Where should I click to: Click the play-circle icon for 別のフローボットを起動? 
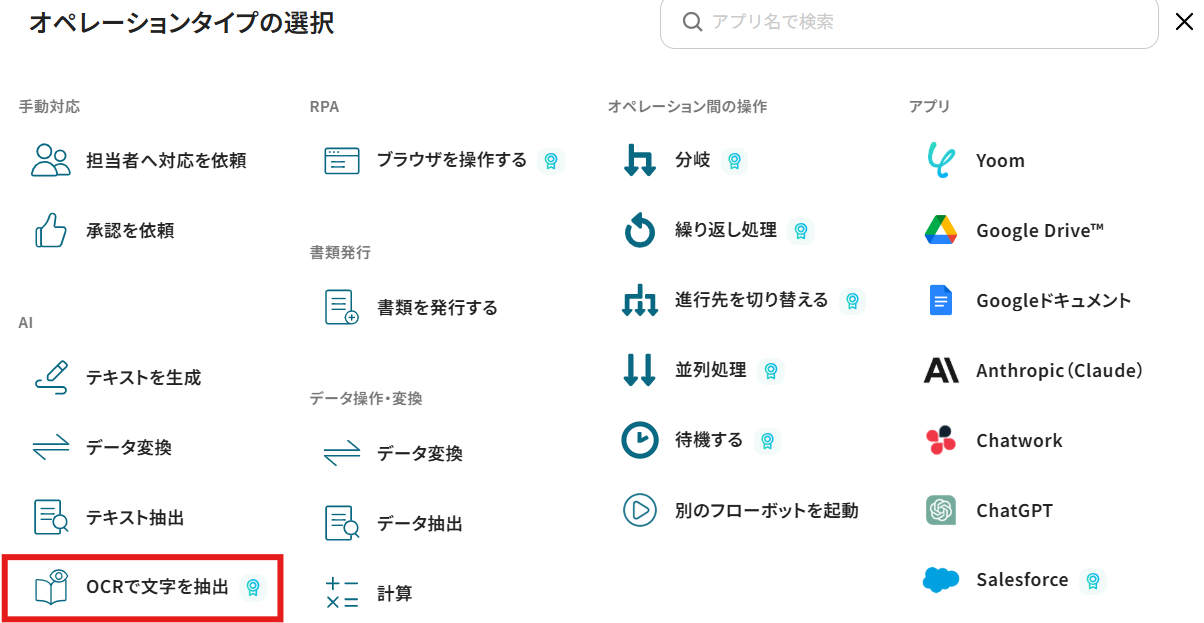(x=640, y=510)
